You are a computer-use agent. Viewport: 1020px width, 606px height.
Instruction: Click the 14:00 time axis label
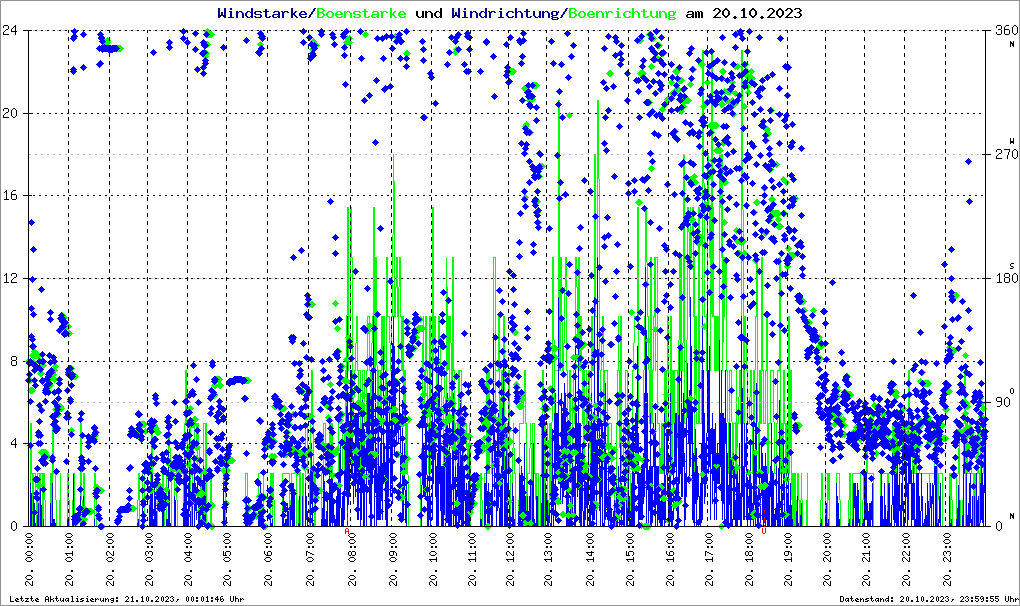pos(590,560)
